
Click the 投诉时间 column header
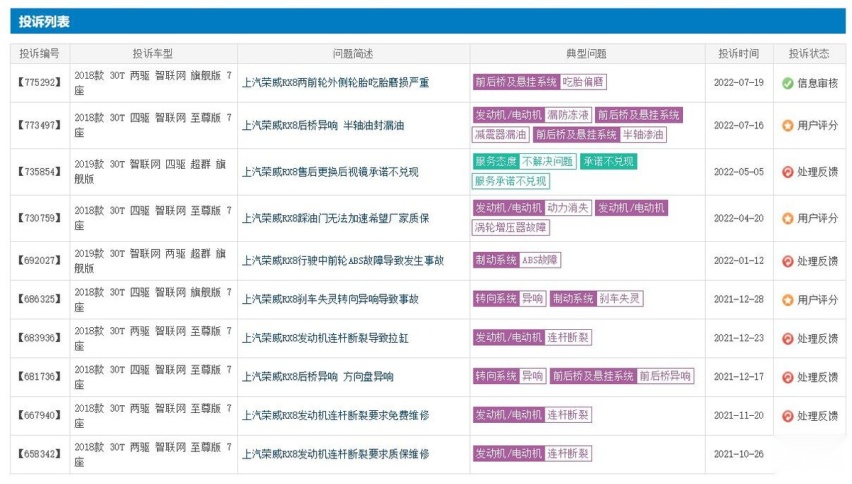(738, 54)
